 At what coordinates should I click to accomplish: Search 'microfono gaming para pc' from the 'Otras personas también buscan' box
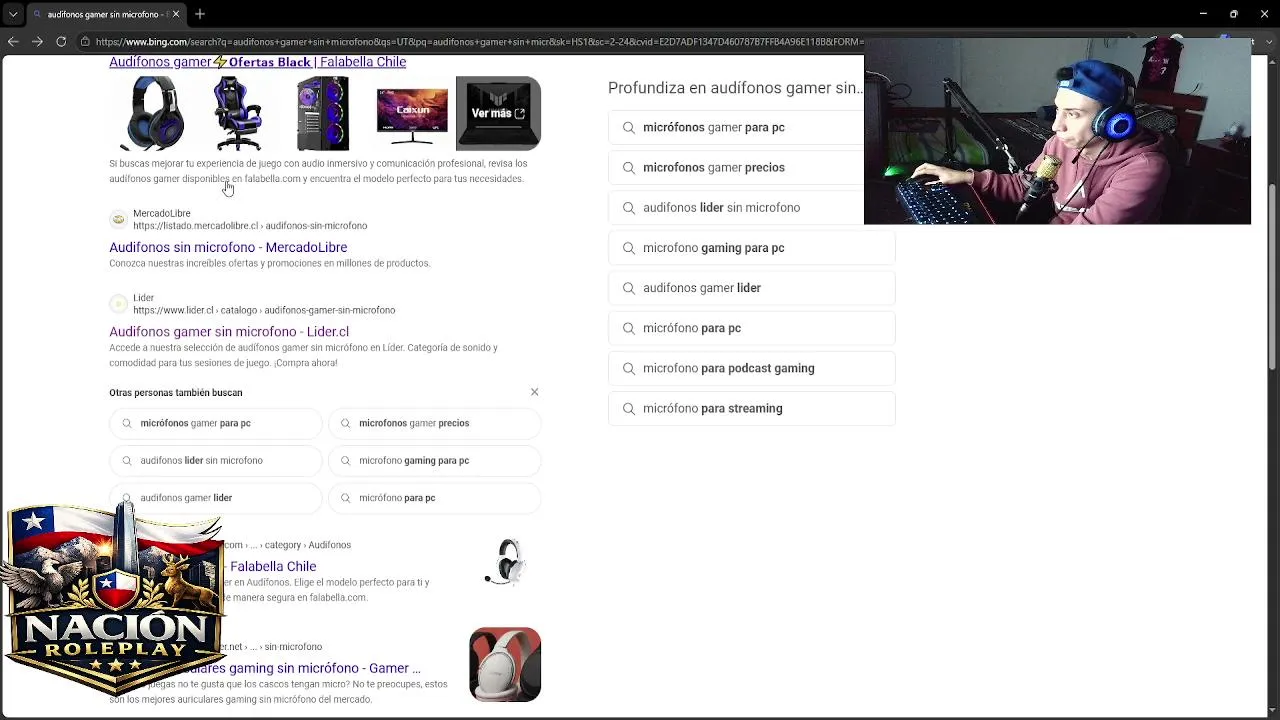click(435, 461)
